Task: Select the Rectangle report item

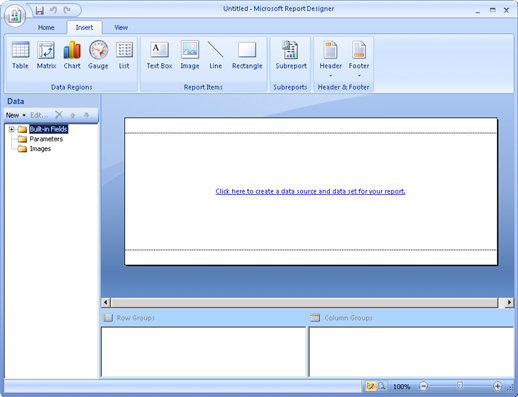Action: pyautogui.click(x=247, y=55)
